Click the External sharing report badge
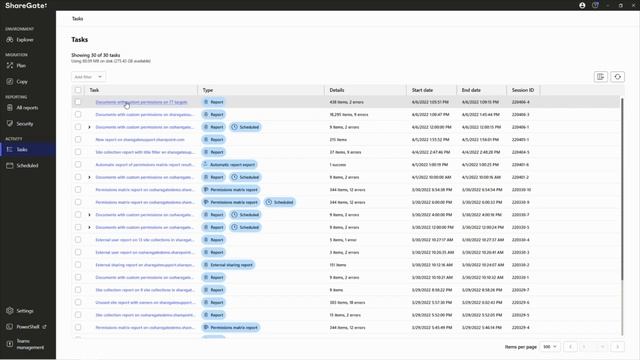The width and height of the screenshot is (640, 360). click(228, 265)
